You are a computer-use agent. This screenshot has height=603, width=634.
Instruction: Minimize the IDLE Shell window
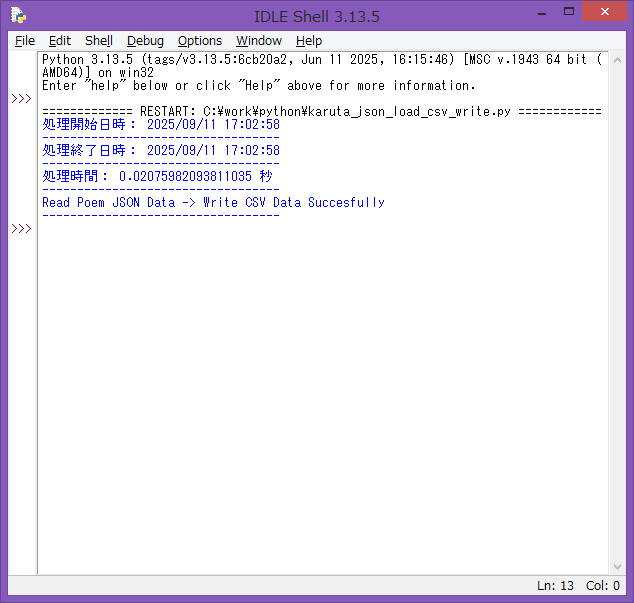(541, 12)
